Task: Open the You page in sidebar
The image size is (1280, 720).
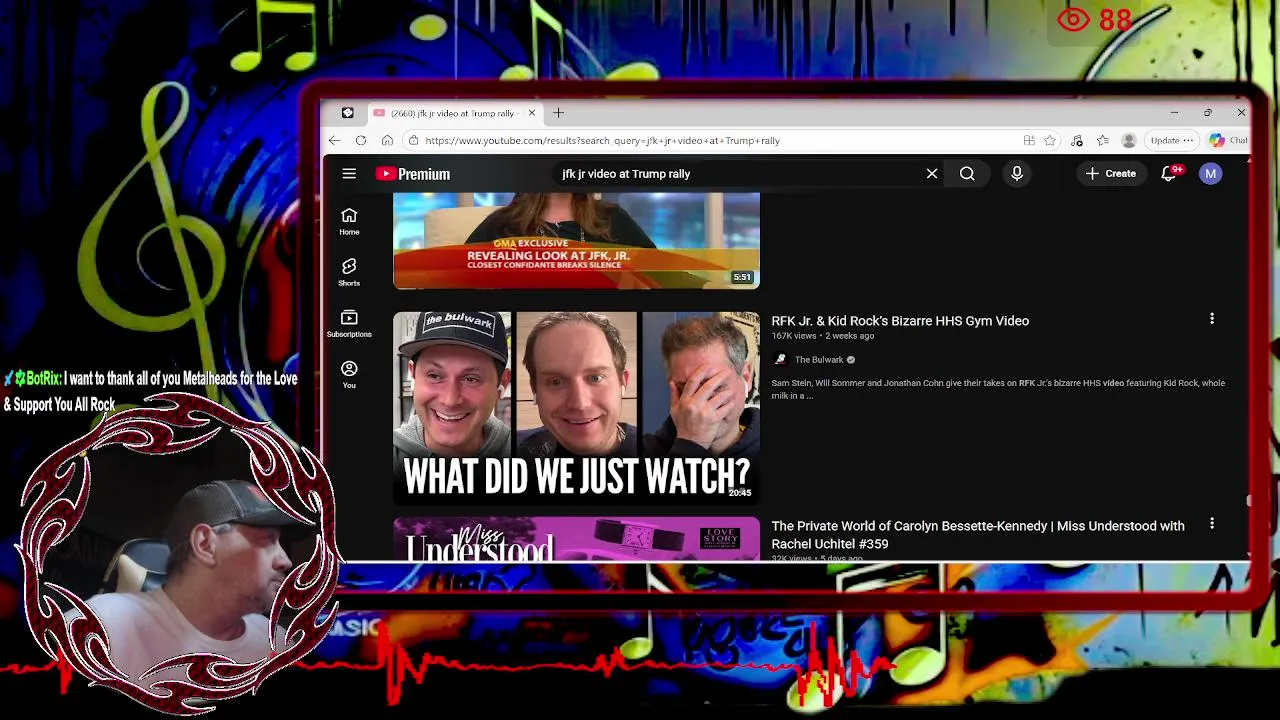Action: [349, 374]
